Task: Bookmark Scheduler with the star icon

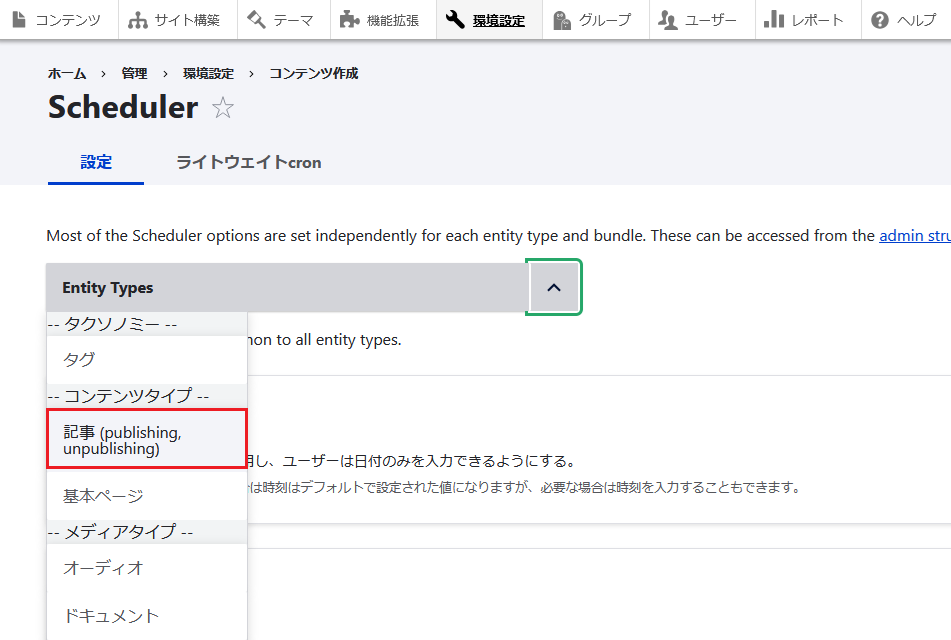Action: [x=222, y=108]
